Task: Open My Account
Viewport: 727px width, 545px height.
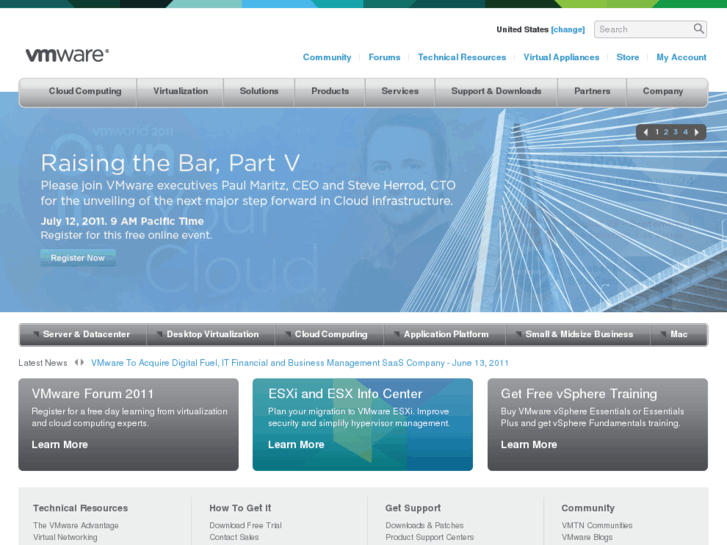Action: [681, 57]
